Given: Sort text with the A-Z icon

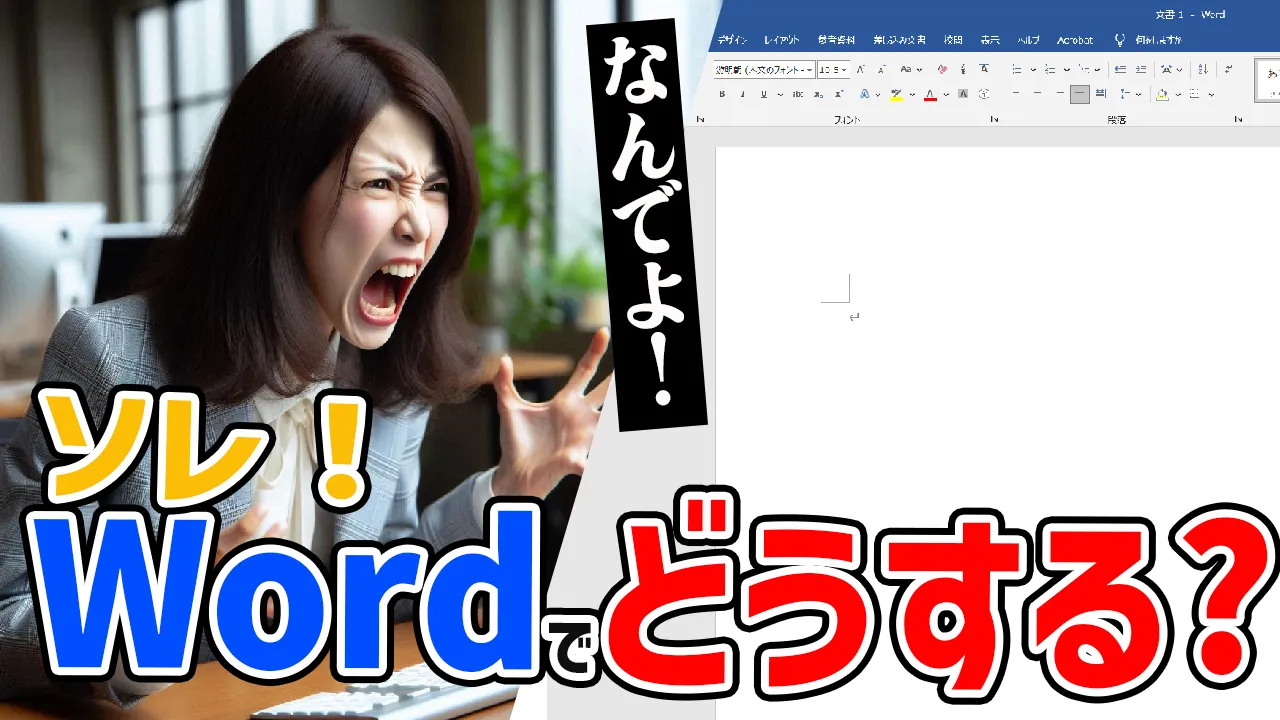Looking at the screenshot, I should [1203, 69].
